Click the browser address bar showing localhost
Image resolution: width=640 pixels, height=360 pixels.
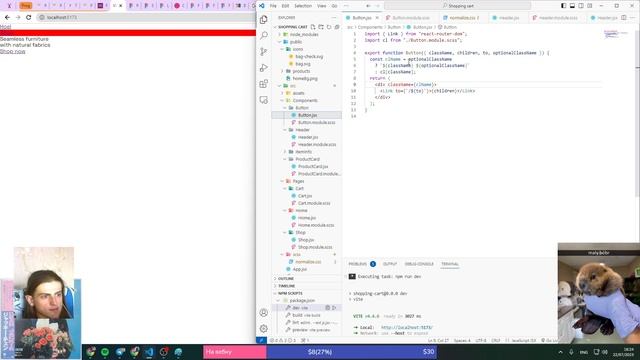tap(145, 17)
